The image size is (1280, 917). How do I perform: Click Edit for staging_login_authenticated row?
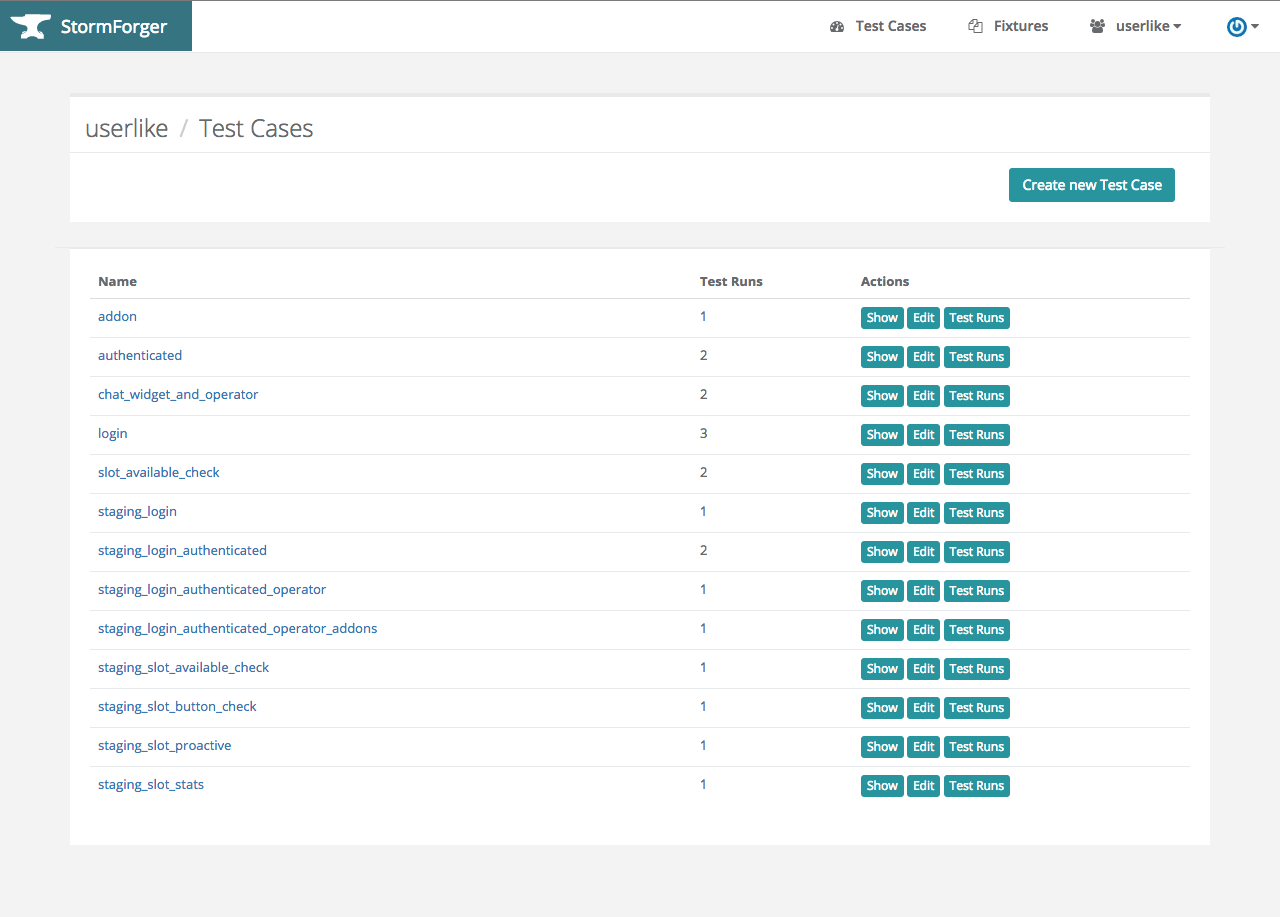click(923, 552)
